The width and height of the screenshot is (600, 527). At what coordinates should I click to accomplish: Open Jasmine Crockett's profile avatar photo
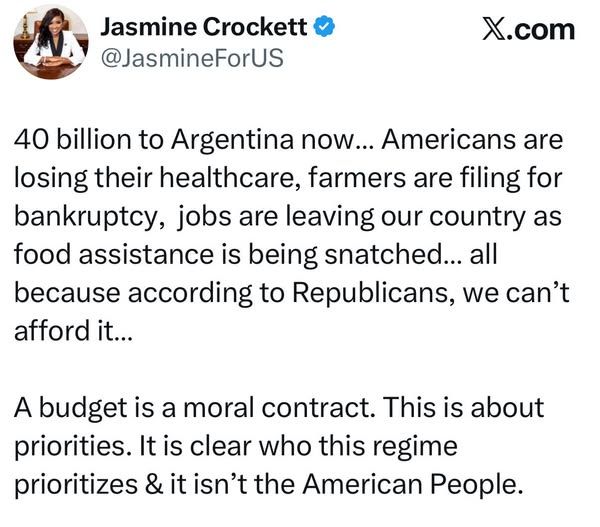click(x=51, y=42)
